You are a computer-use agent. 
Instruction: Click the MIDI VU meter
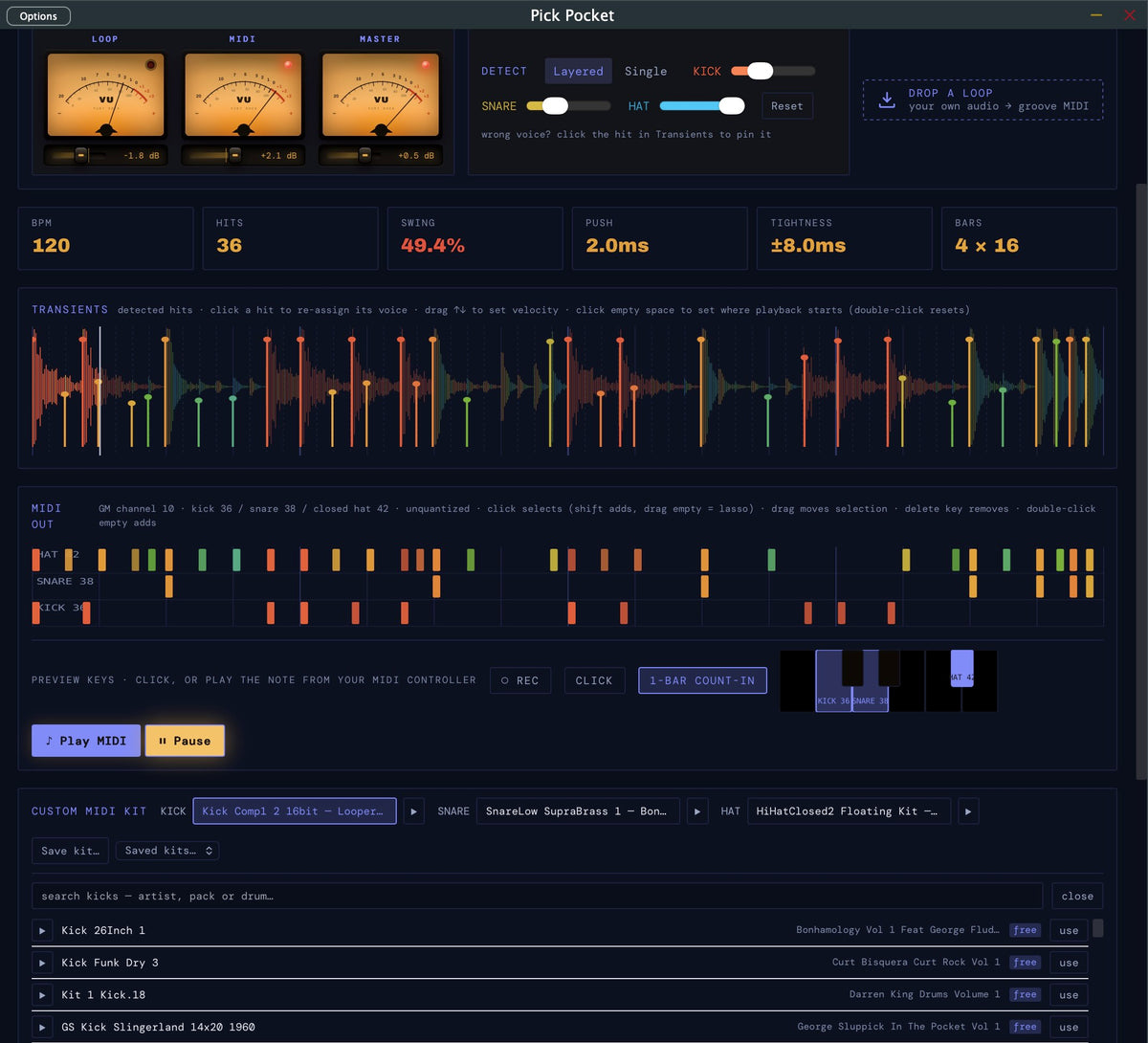pyautogui.click(x=243, y=96)
